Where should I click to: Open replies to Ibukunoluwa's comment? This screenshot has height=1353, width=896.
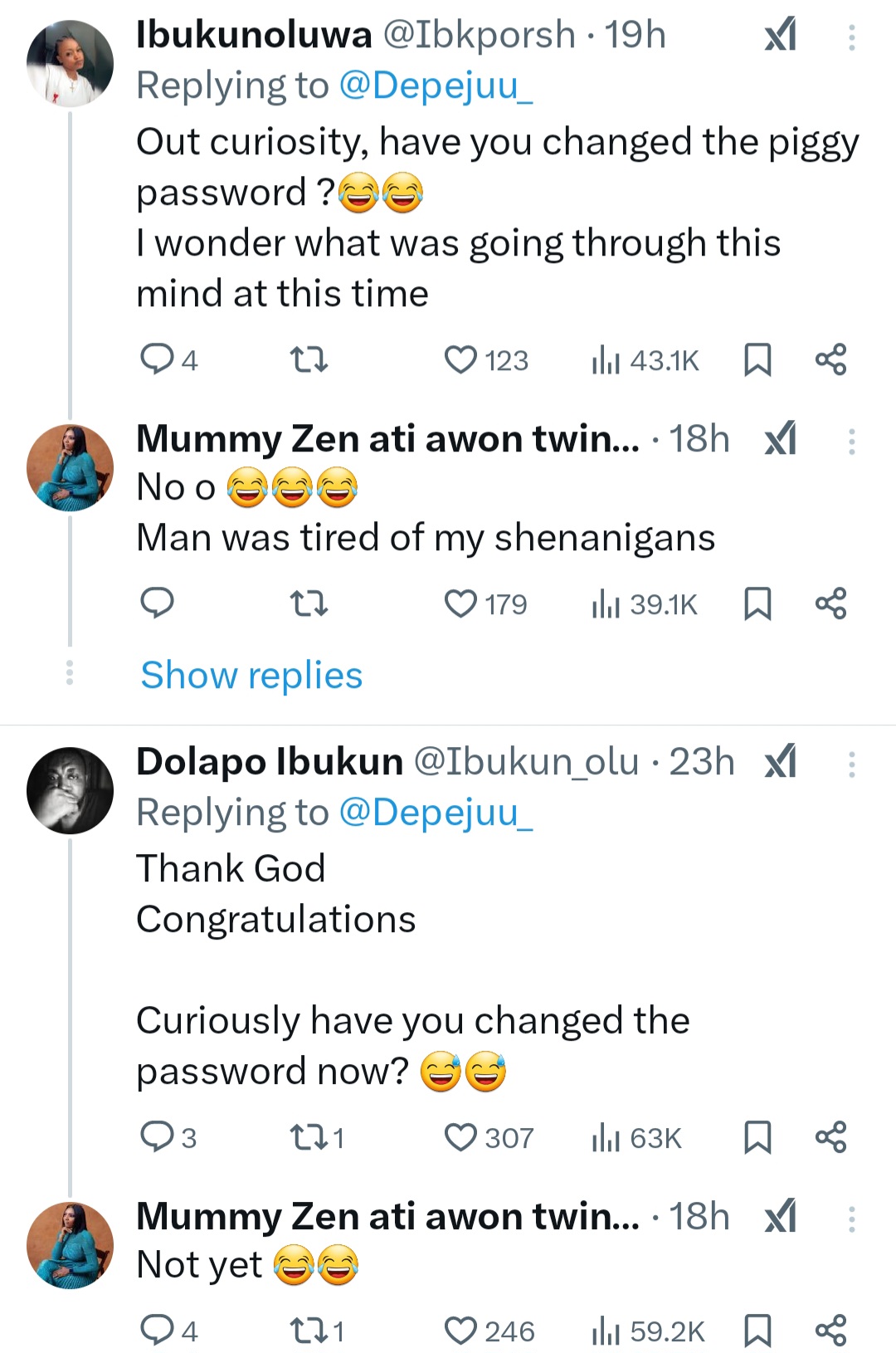pos(157,360)
